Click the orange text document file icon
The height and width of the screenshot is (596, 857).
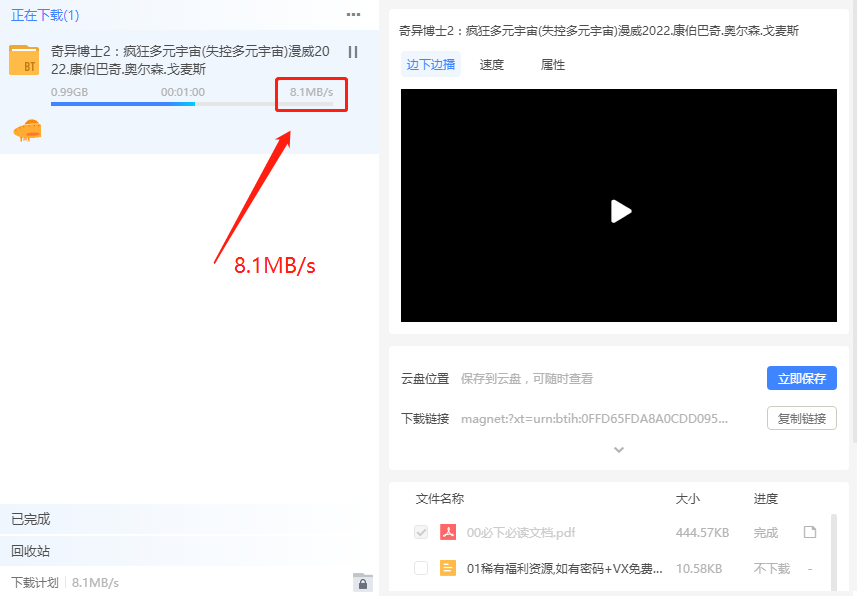[448, 568]
